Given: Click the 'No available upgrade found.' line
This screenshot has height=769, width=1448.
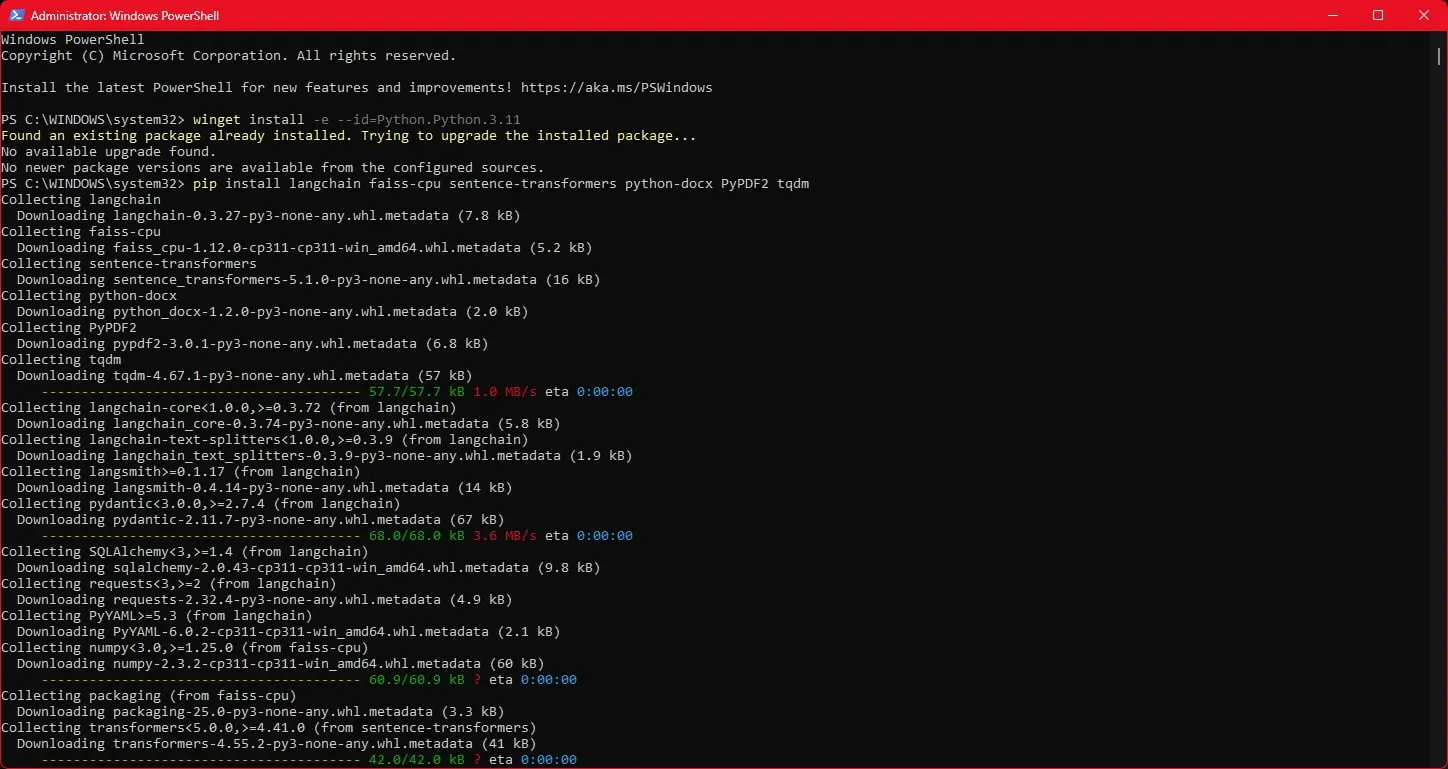Looking at the screenshot, I should 109,152.
